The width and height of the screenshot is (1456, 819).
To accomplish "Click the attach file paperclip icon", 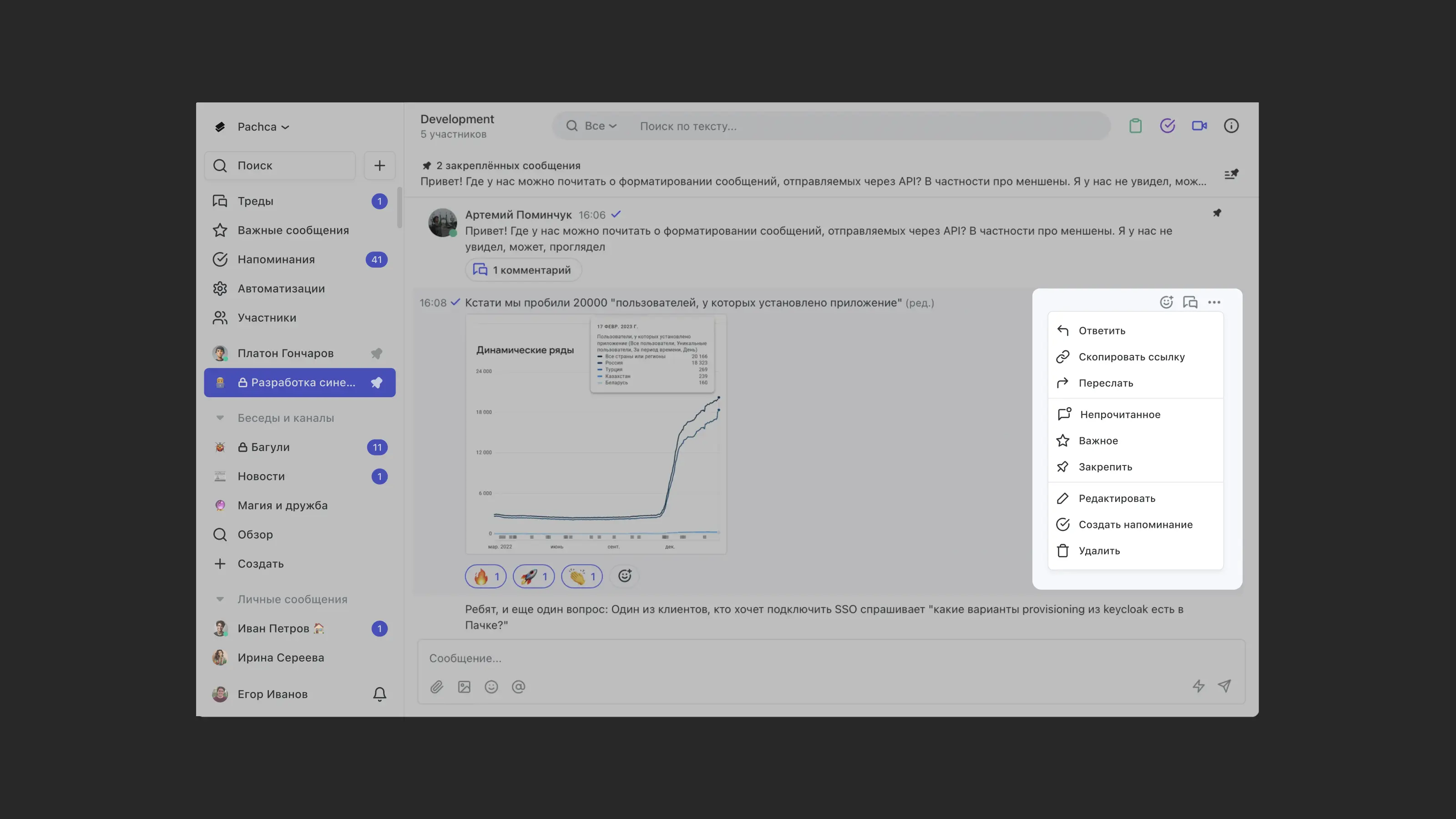I will [x=437, y=687].
